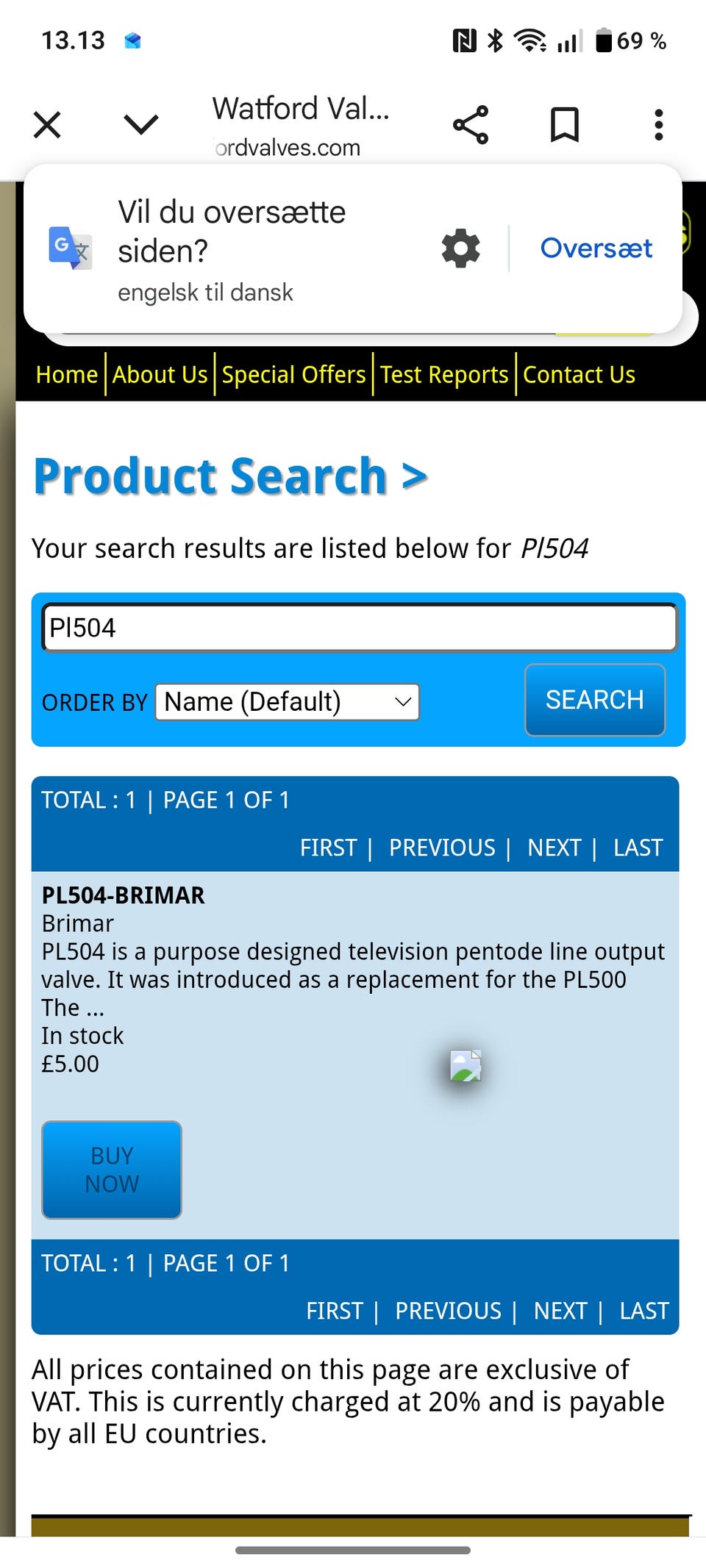This screenshot has height=1568, width=706.
Task: Tap the broken product image thumbnail
Action: (466, 1066)
